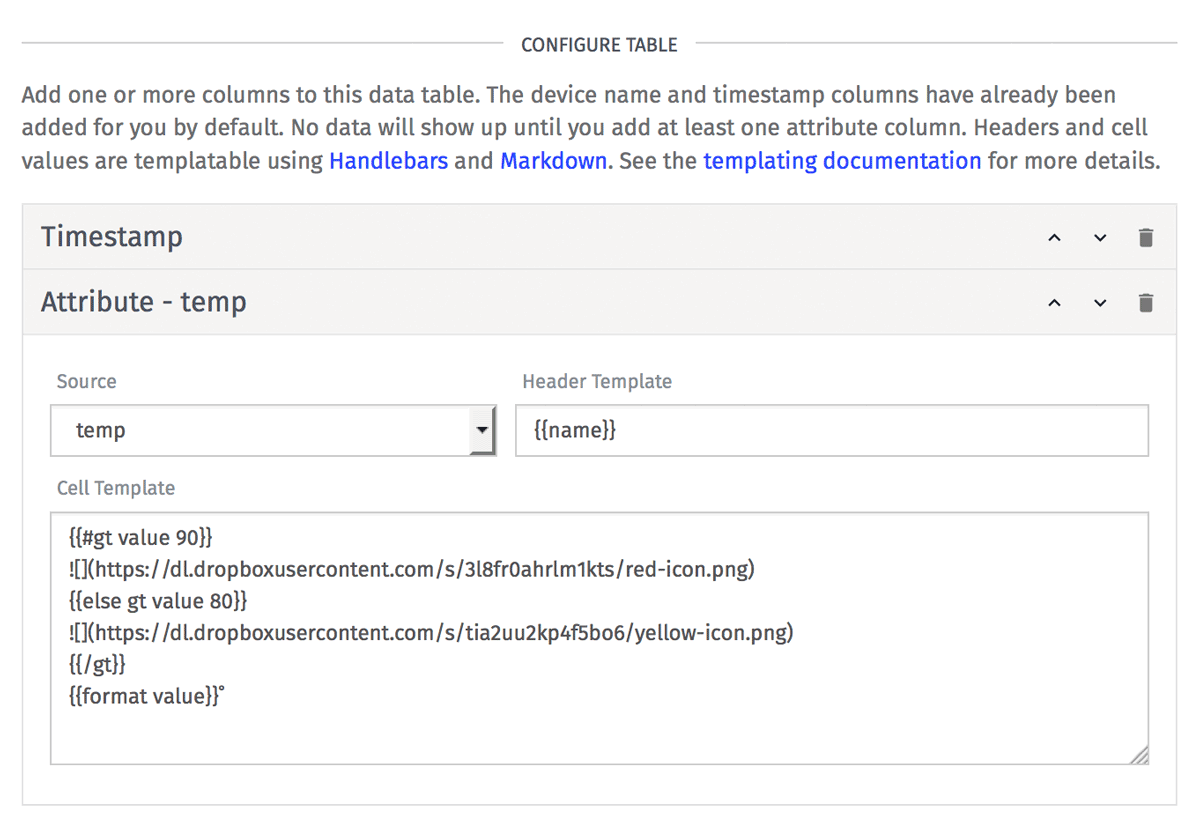1200x830 pixels.
Task: Move the Timestamp column down
Action: [x=1100, y=238]
